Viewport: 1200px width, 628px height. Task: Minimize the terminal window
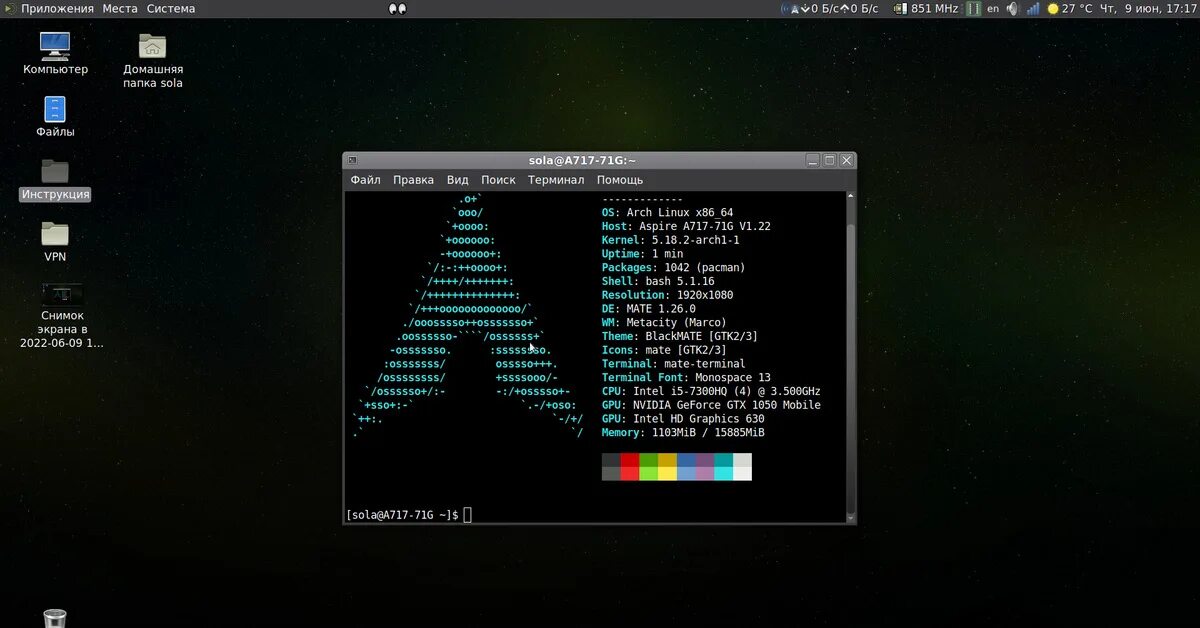tap(813, 160)
